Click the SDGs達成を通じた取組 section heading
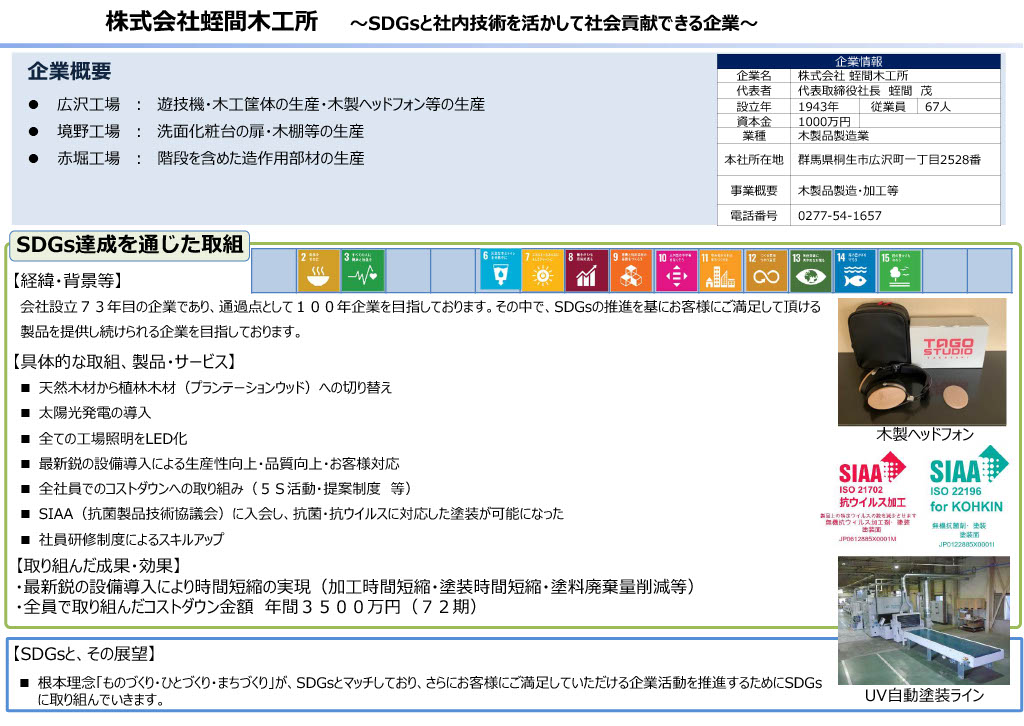Screen dimensions: 1024x726 (130, 245)
